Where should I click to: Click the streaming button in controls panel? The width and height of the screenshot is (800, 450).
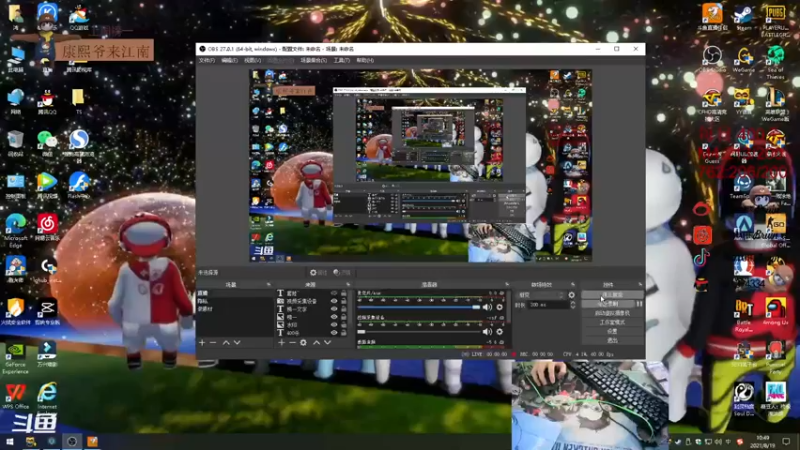tap(612, 295)
